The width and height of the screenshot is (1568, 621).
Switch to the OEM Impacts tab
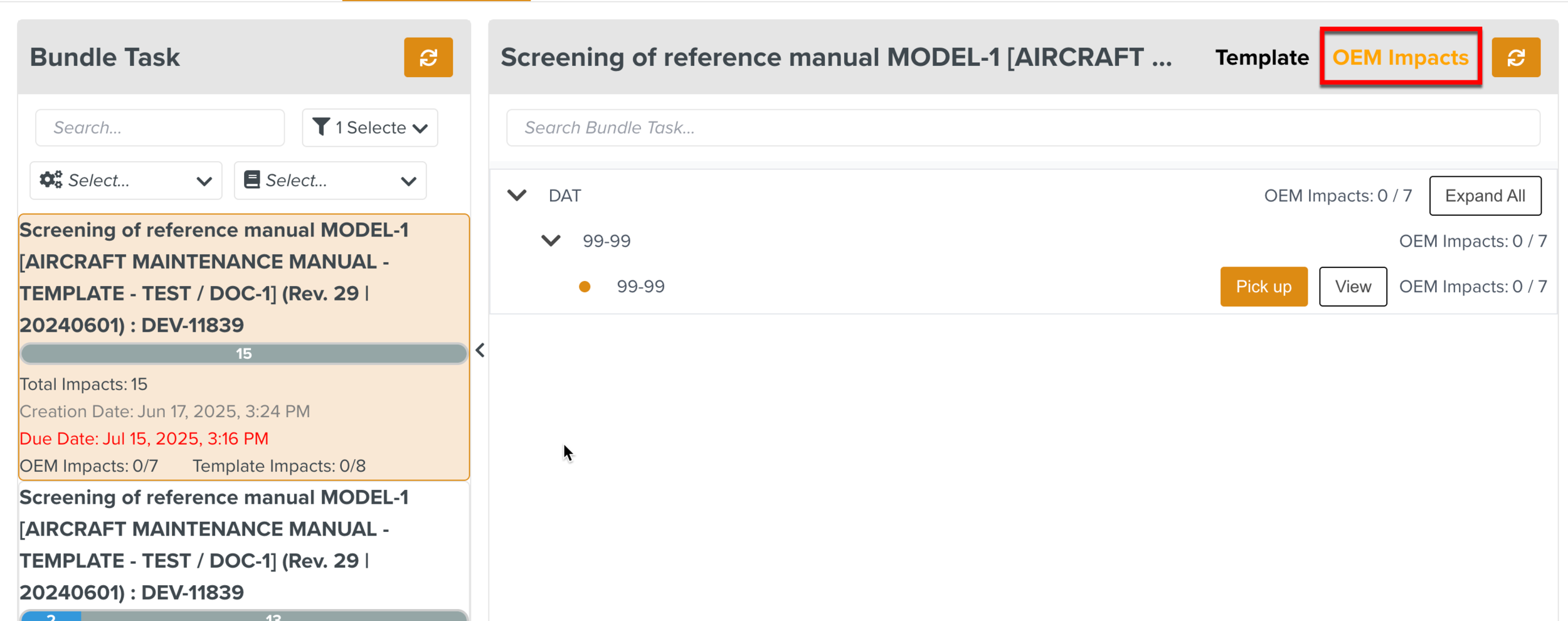tap(1401, 57)
